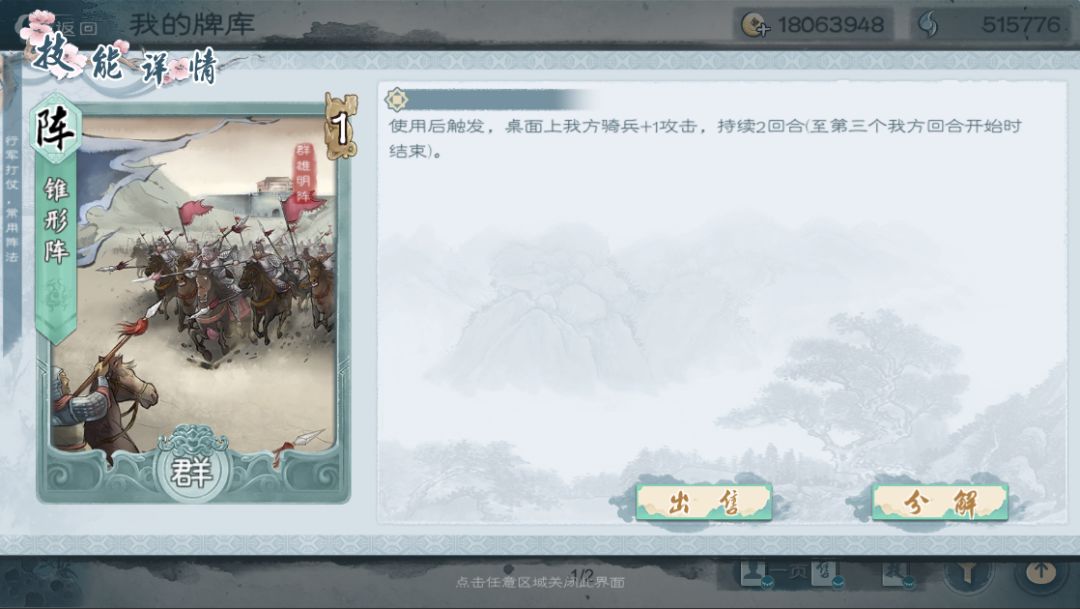Click the gold coin plus icon
The image size is (1080, 609).
tap(755, 25)
